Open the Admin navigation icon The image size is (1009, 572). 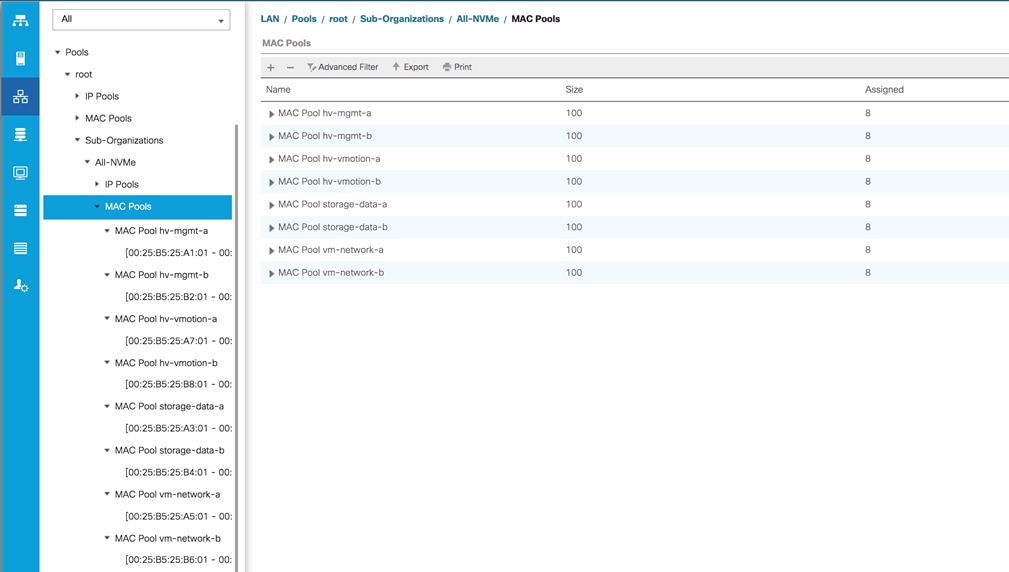tap(21, 286)
